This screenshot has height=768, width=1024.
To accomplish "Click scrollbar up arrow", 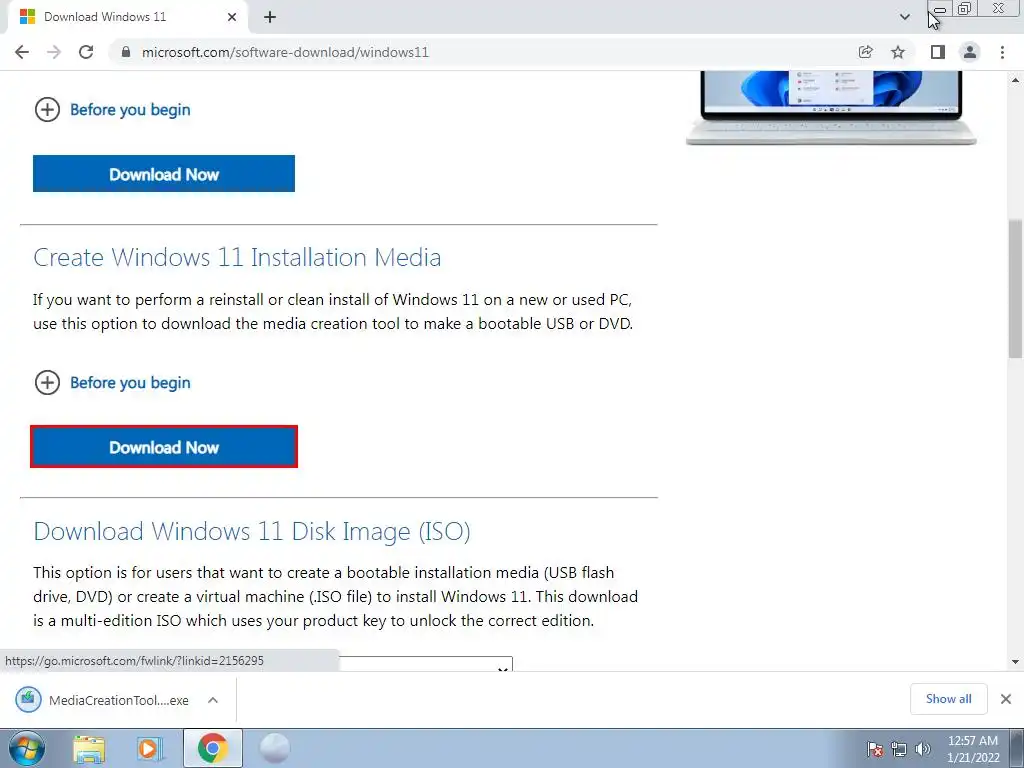I will coord(1016,80).
